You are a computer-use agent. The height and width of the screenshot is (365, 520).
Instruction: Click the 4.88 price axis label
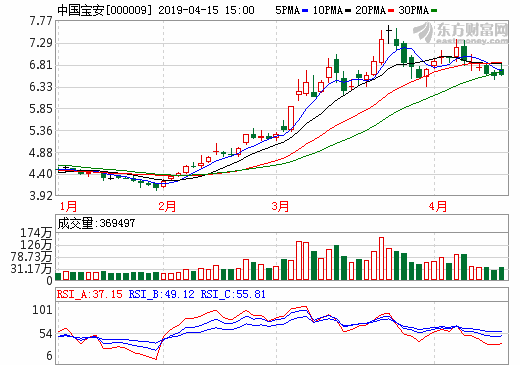click(x=41, y=153)
